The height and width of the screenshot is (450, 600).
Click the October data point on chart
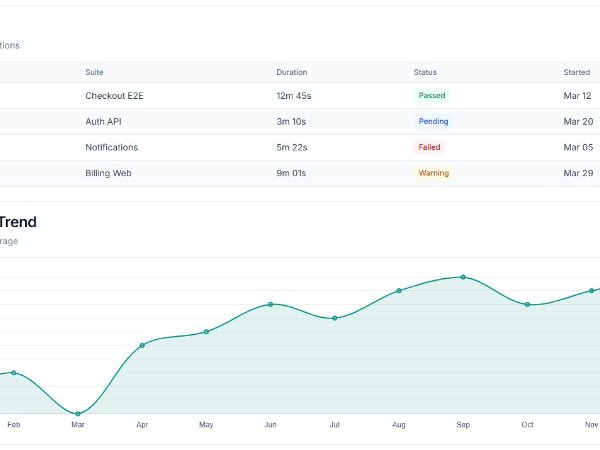(527, 304)
